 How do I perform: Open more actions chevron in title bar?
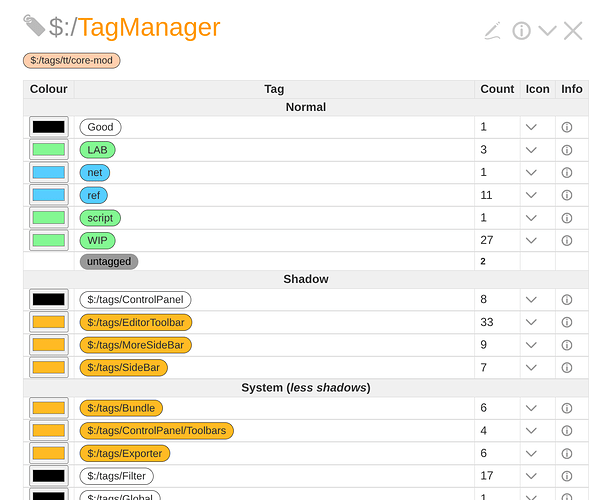547,31
